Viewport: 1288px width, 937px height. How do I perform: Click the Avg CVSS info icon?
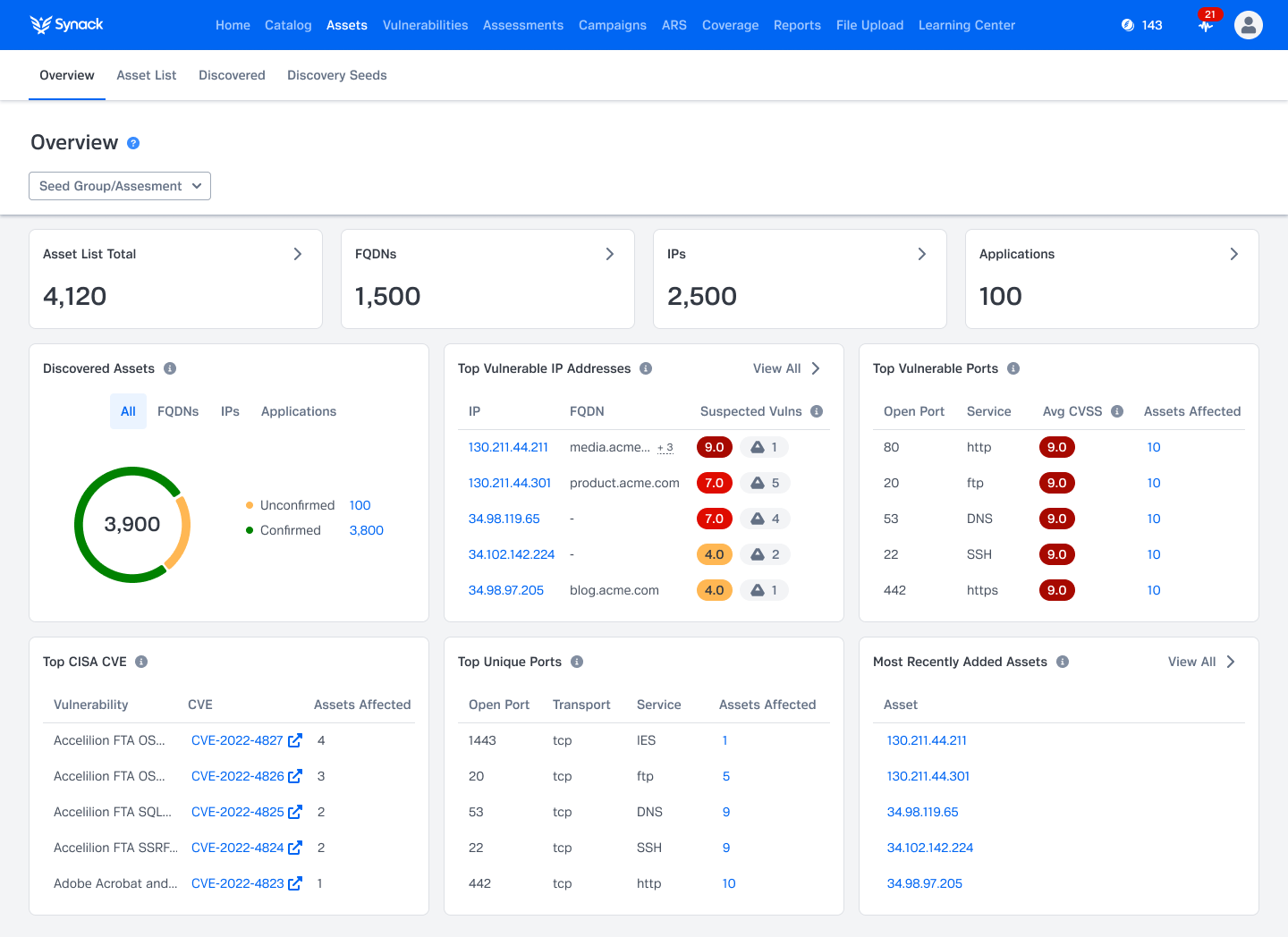tap(1117, 411)
